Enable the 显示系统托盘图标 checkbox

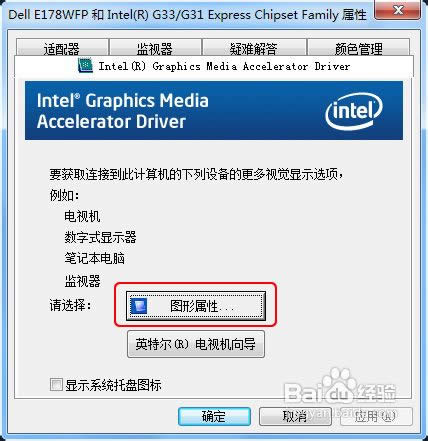pos(56,384)
